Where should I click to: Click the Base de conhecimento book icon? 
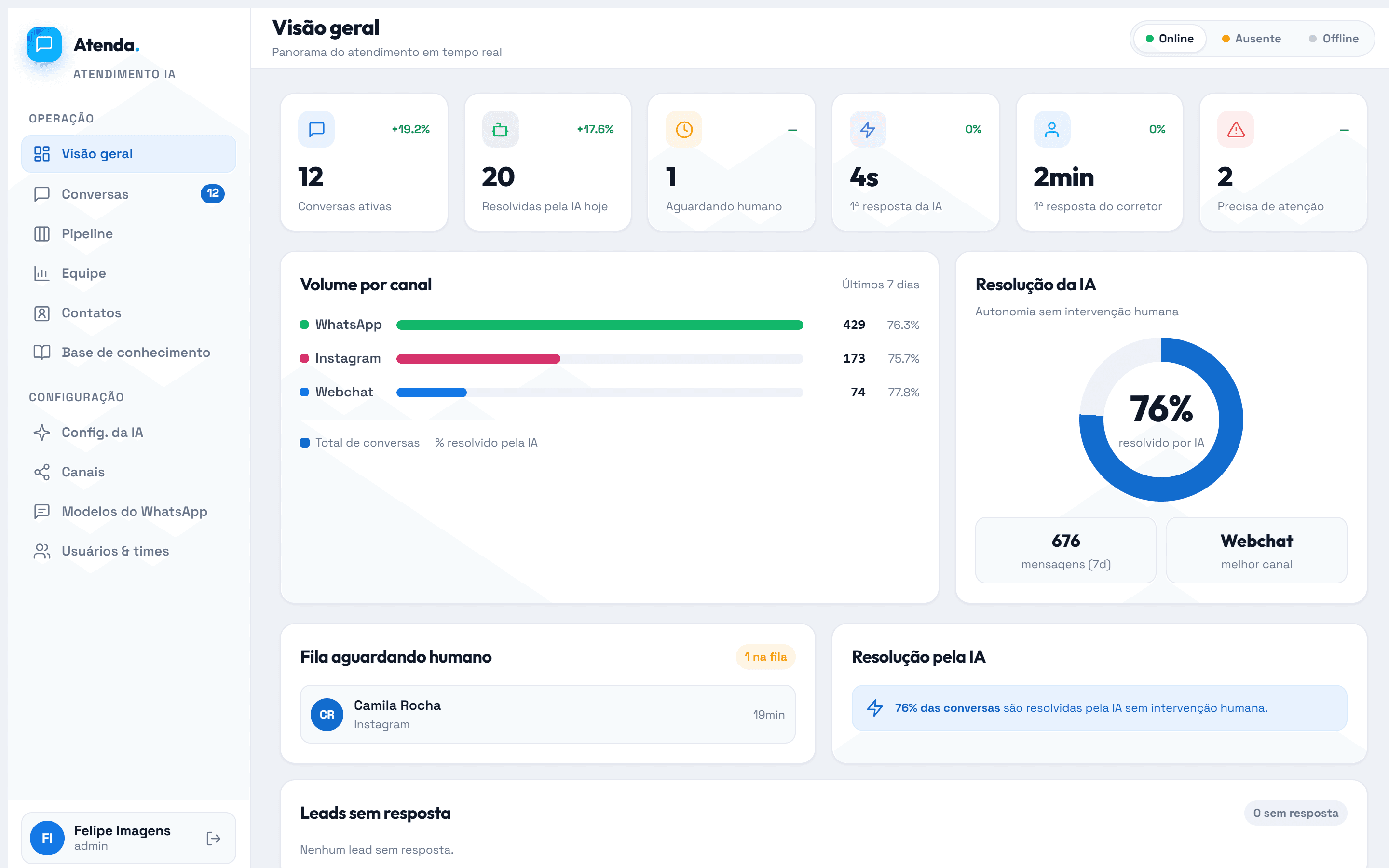pos(42,353)
